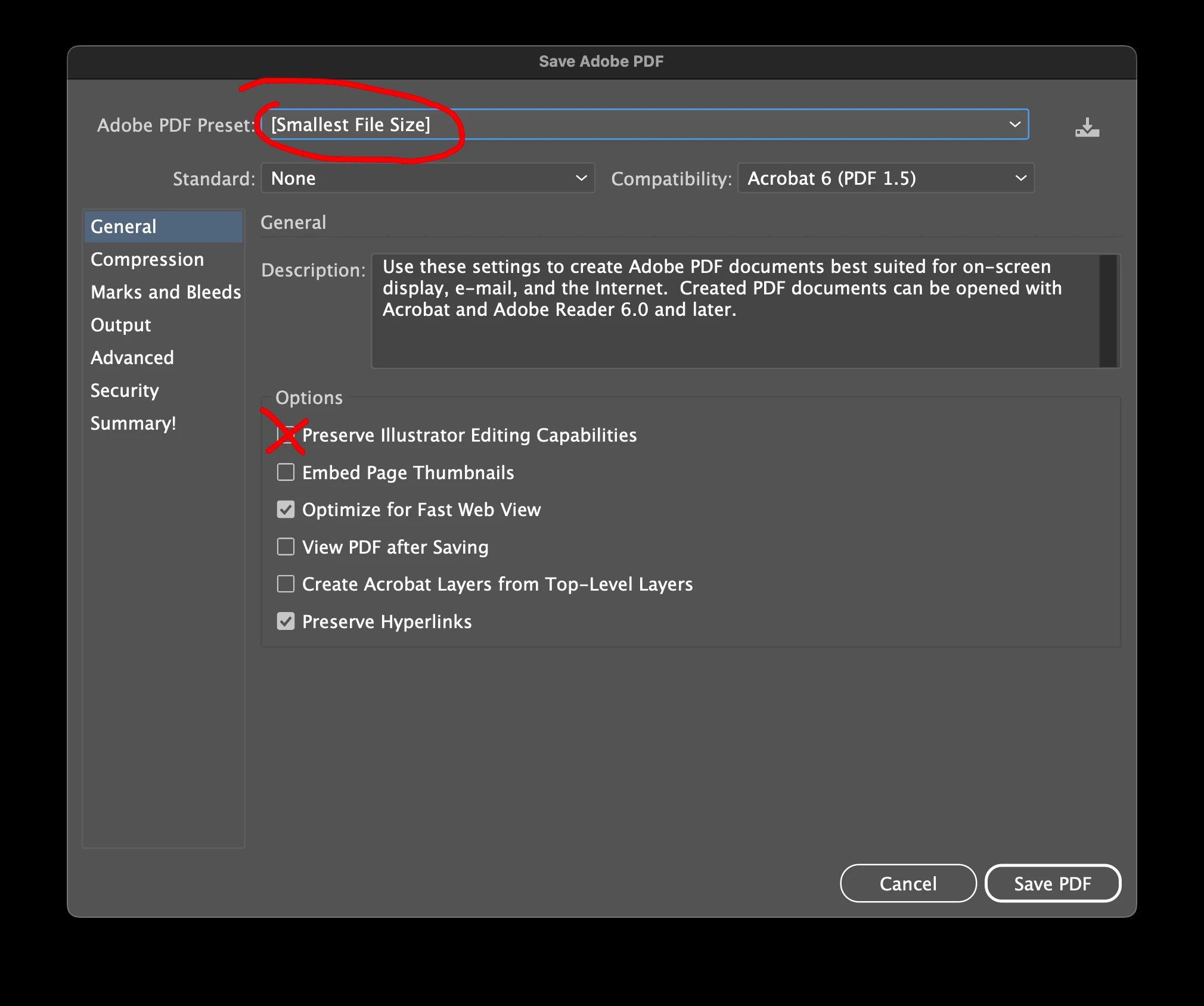Click the Cancel button
The height and width of the screenshot is (1006, 1204).
click(908, 883)
